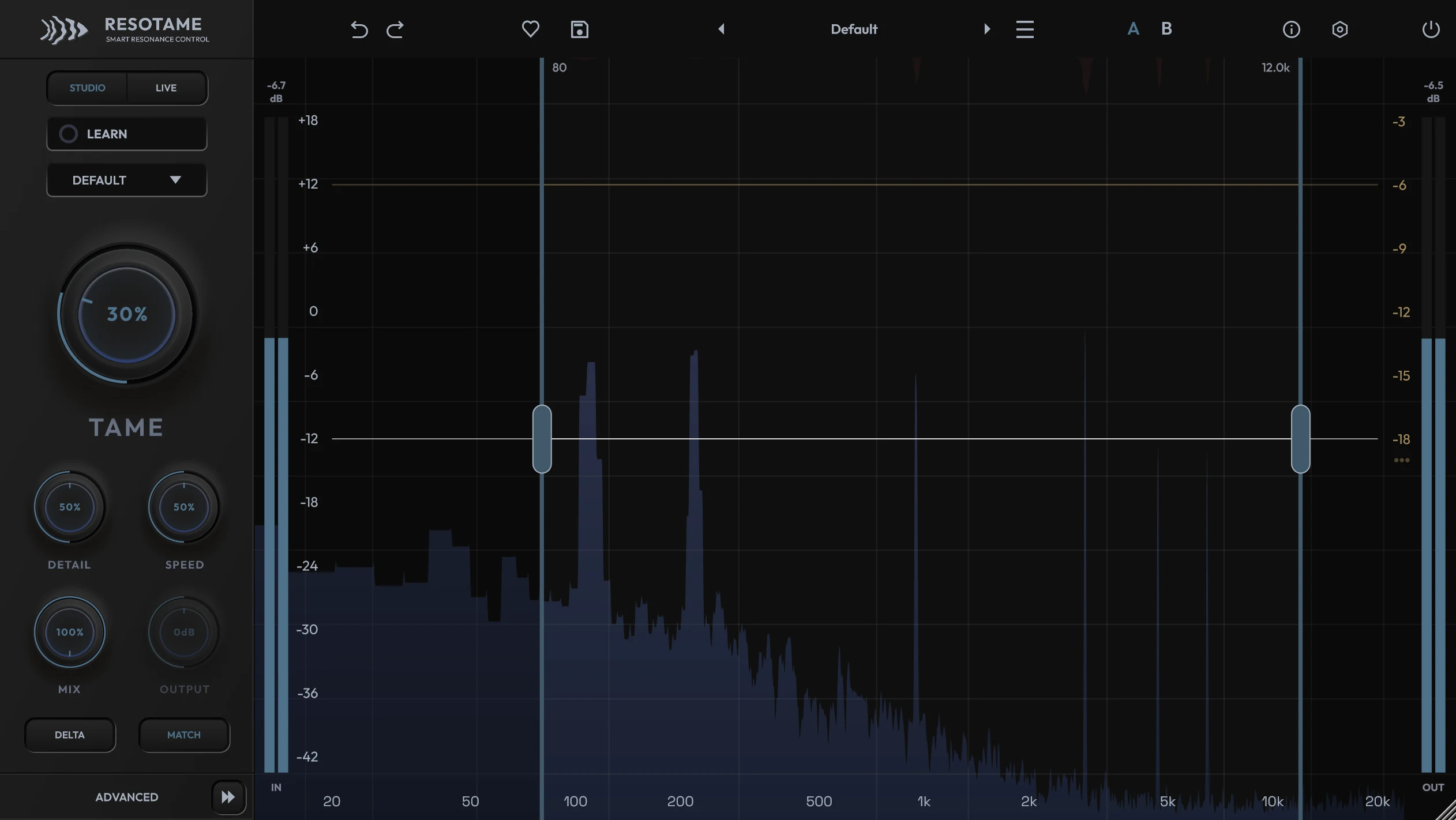Favorite the preset with the heart icon
Screen dimensions: 1456x820
[x=530, y=29]
